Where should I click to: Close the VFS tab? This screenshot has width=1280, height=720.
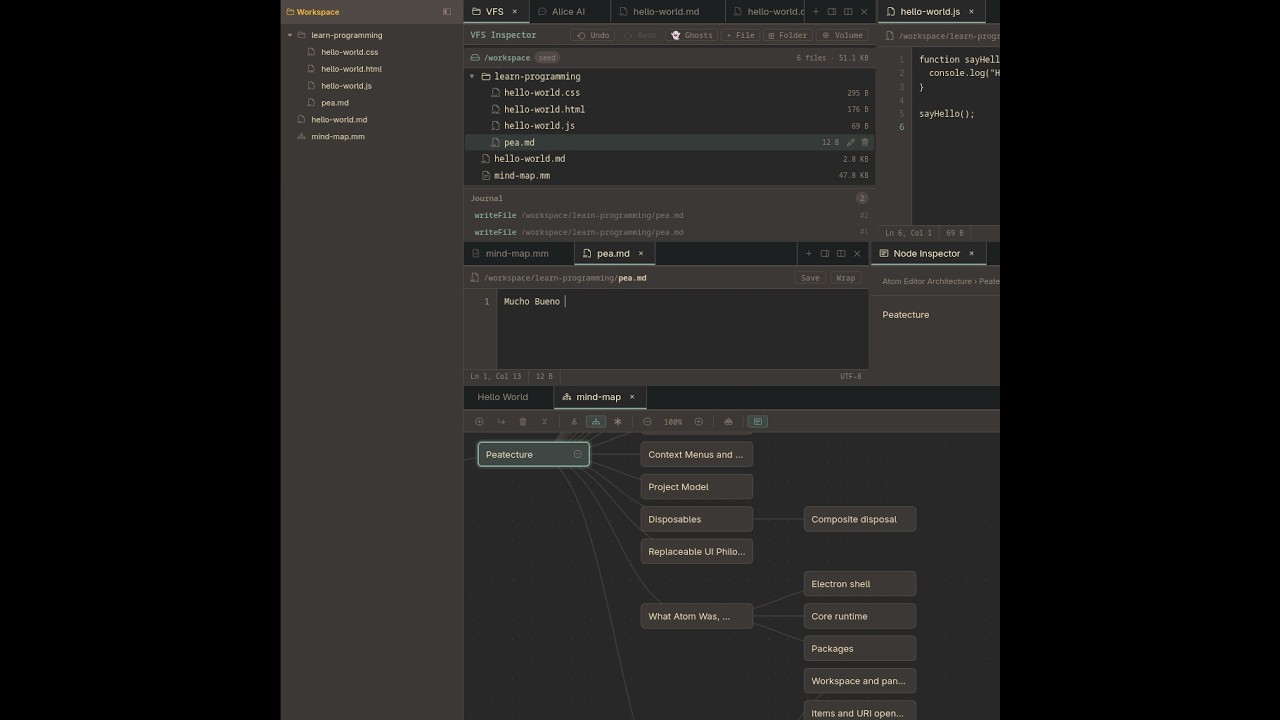coord(515,12)
